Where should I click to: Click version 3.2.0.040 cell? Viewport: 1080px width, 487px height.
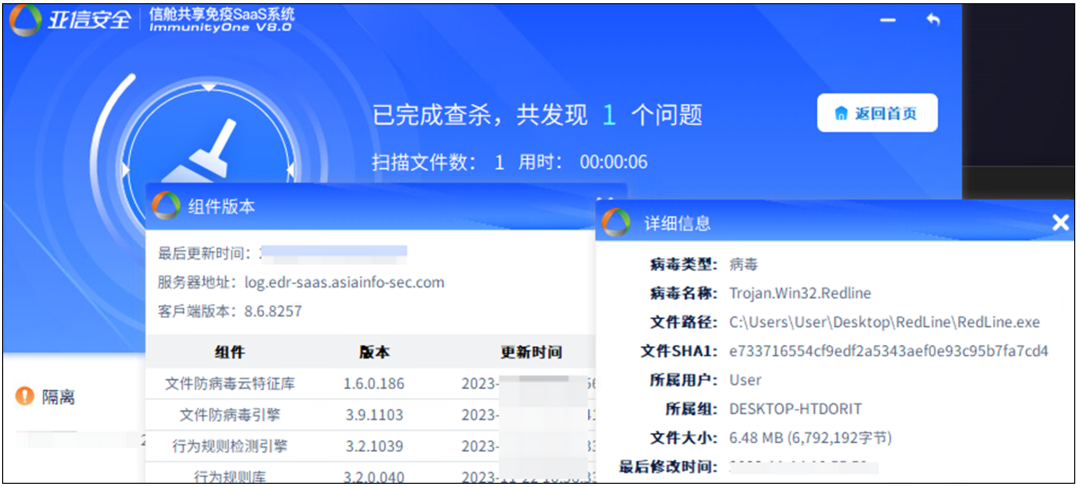374,477
